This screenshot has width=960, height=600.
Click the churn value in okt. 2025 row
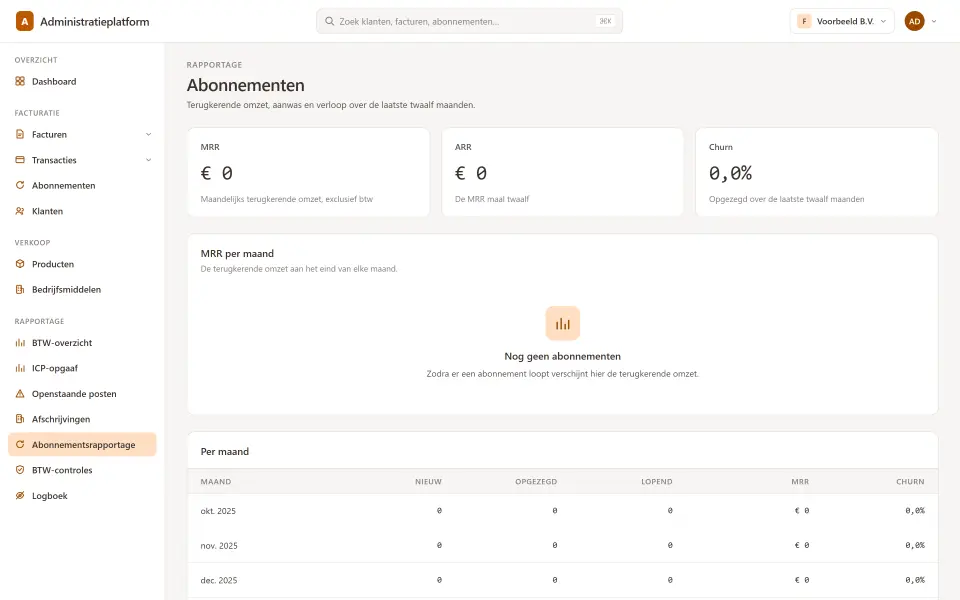(915, 511)
